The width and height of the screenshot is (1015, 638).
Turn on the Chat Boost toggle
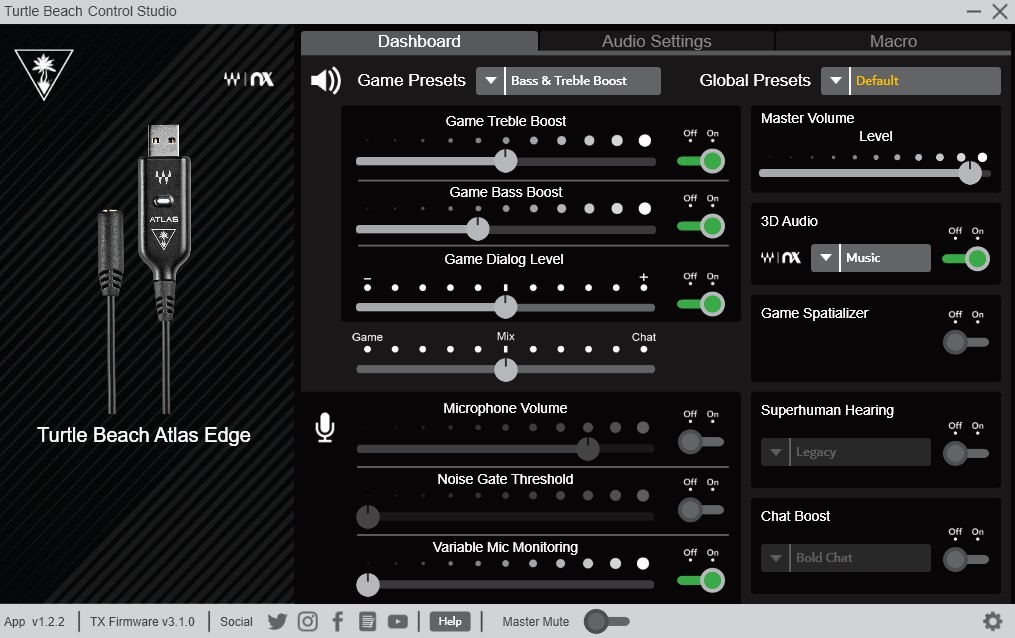[x=966, y=559]
